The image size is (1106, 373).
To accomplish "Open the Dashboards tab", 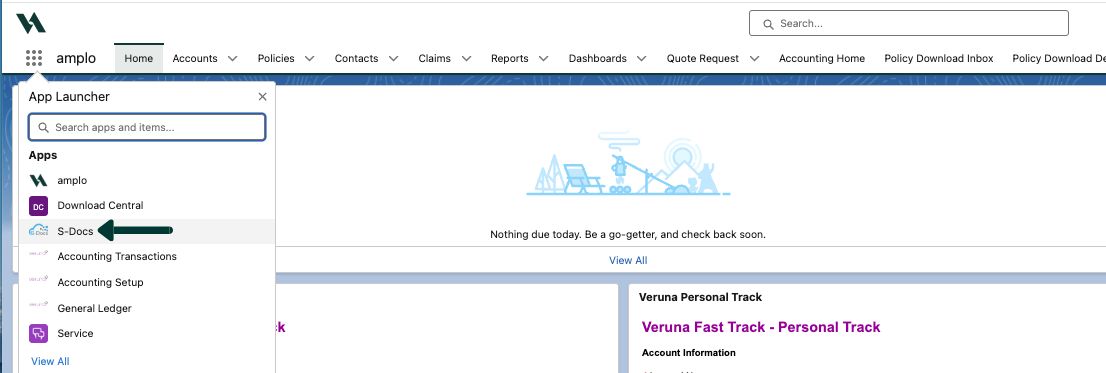I will [x=597, y=59].
